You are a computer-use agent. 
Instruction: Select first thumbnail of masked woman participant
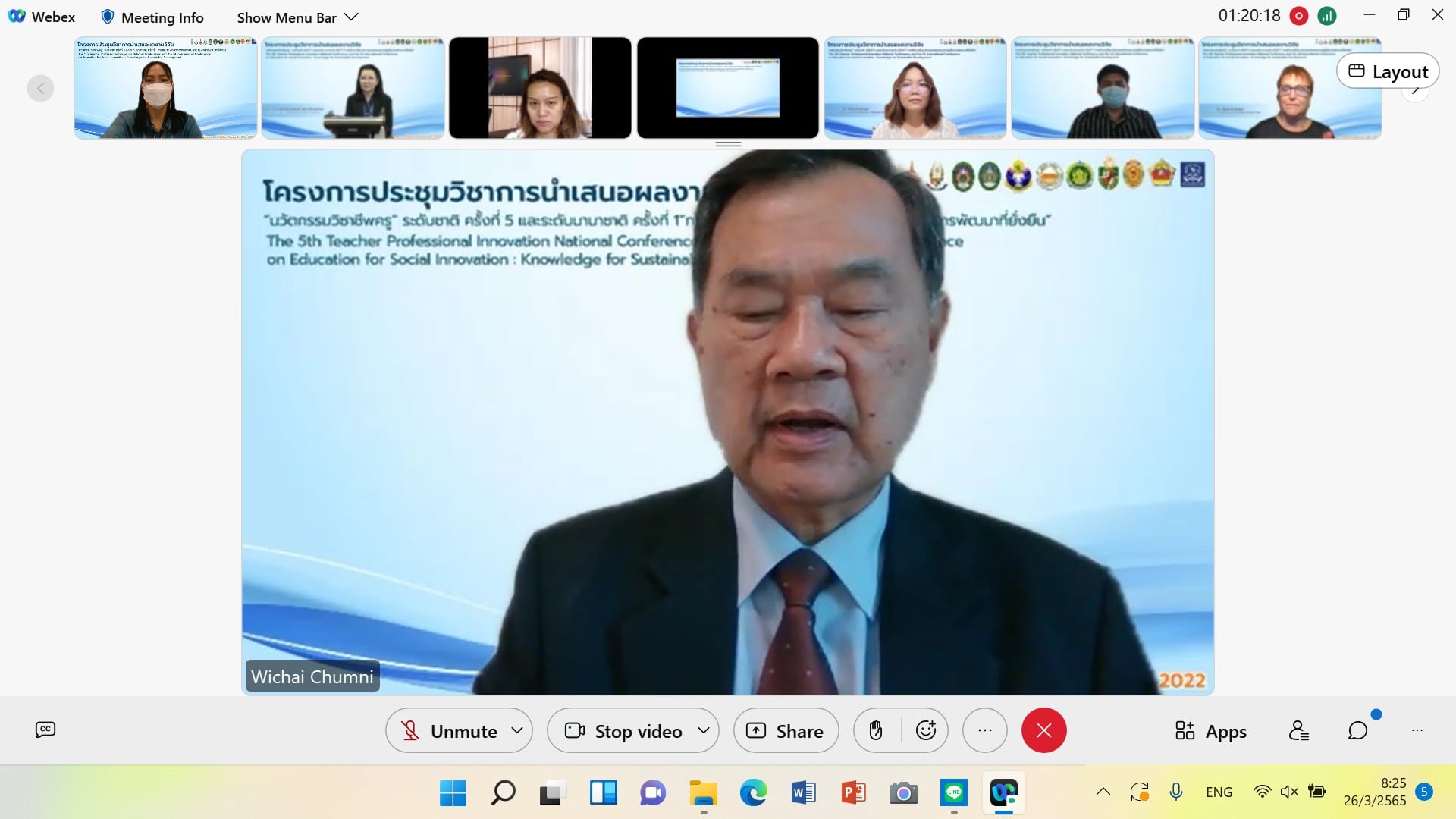click(x=165, y=88)
